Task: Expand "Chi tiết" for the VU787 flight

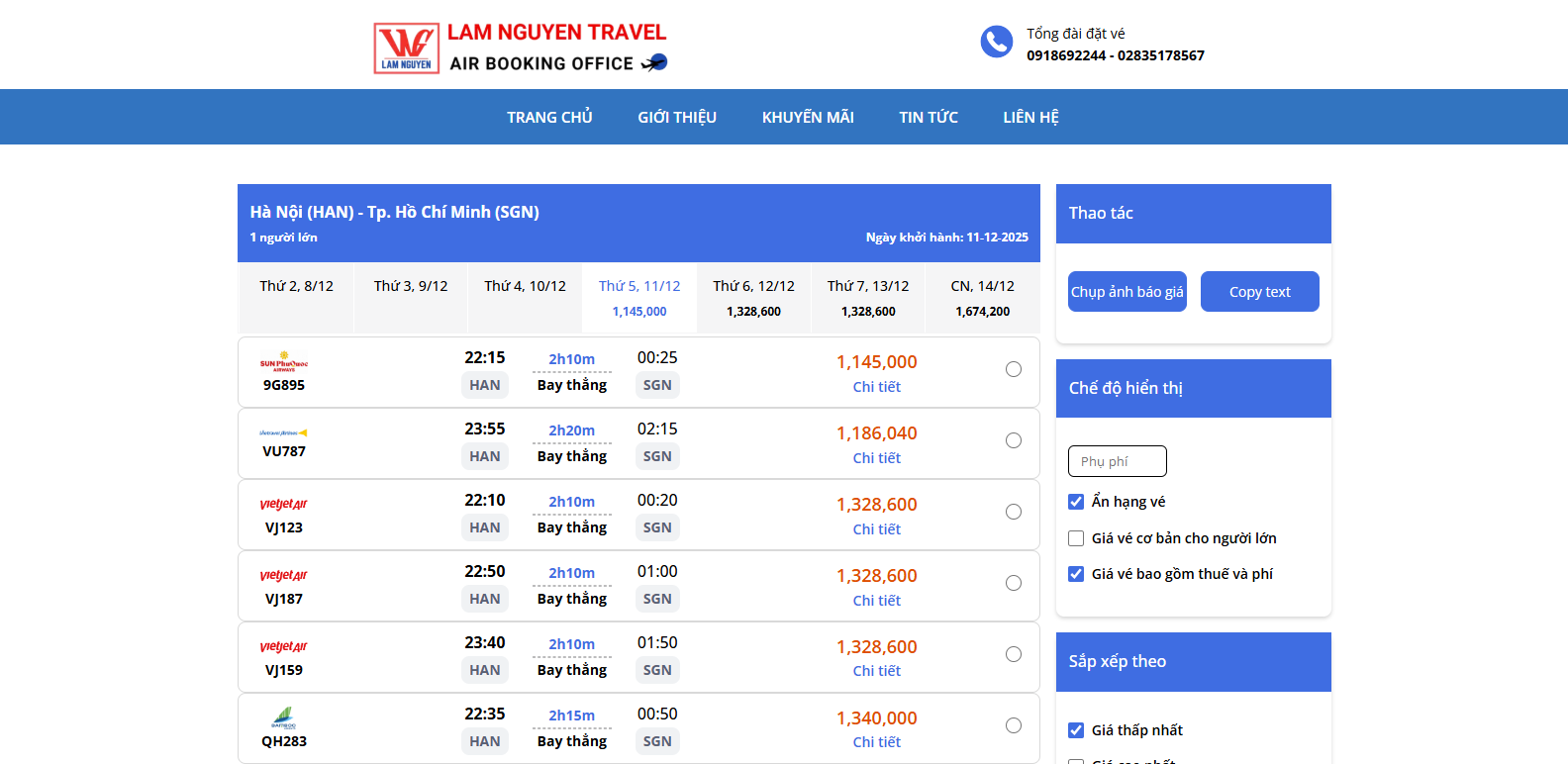Action: (x=876, y=458)
